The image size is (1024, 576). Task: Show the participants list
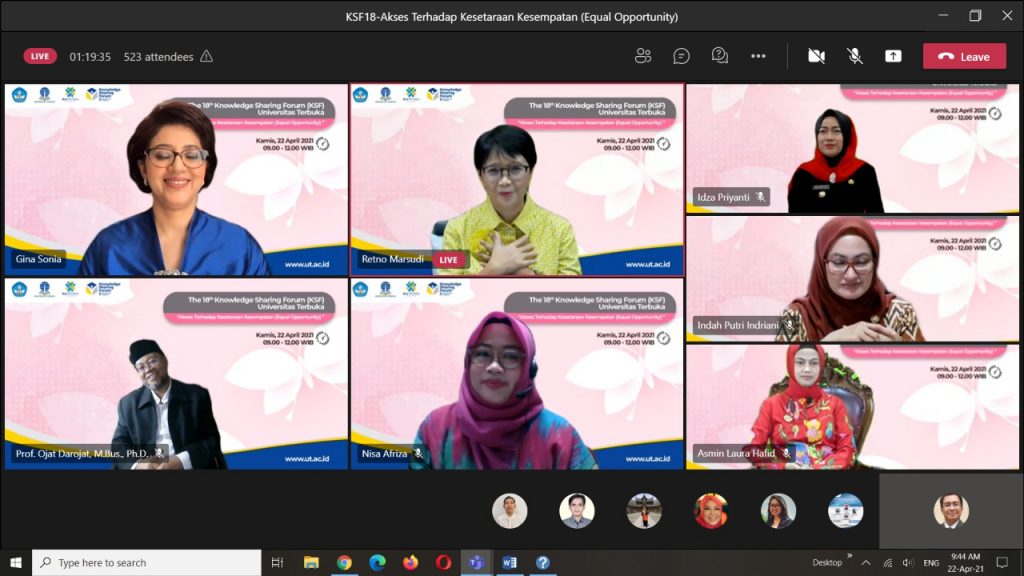coord(643,56)
